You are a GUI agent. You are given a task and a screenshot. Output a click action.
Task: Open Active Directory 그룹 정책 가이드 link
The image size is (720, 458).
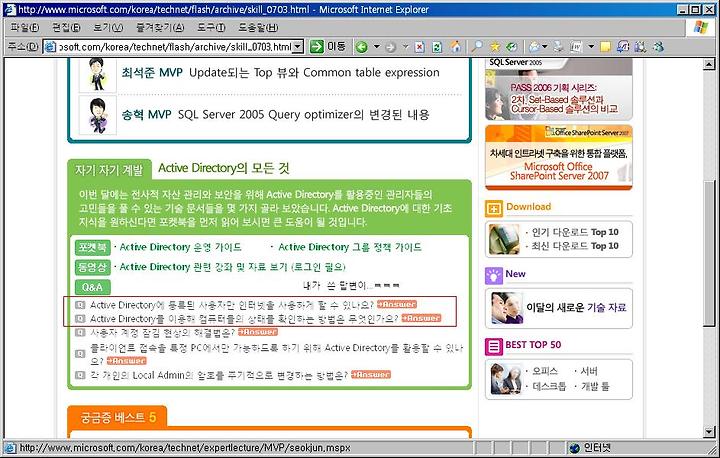pos(349,247)
